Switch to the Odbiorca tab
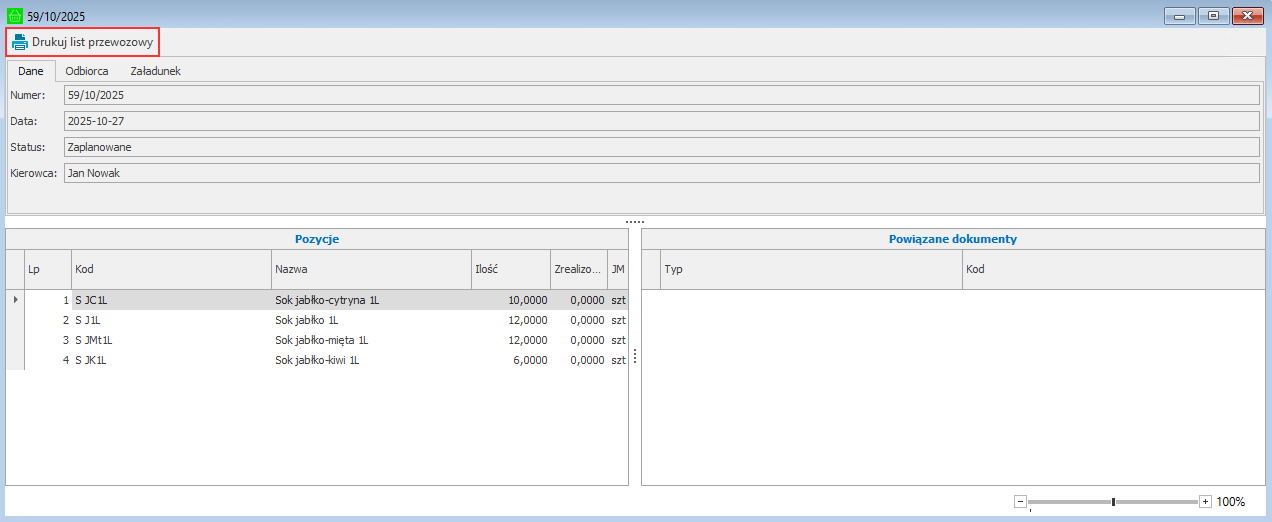Screen dimensions: 1272x522 click(87, 71)
